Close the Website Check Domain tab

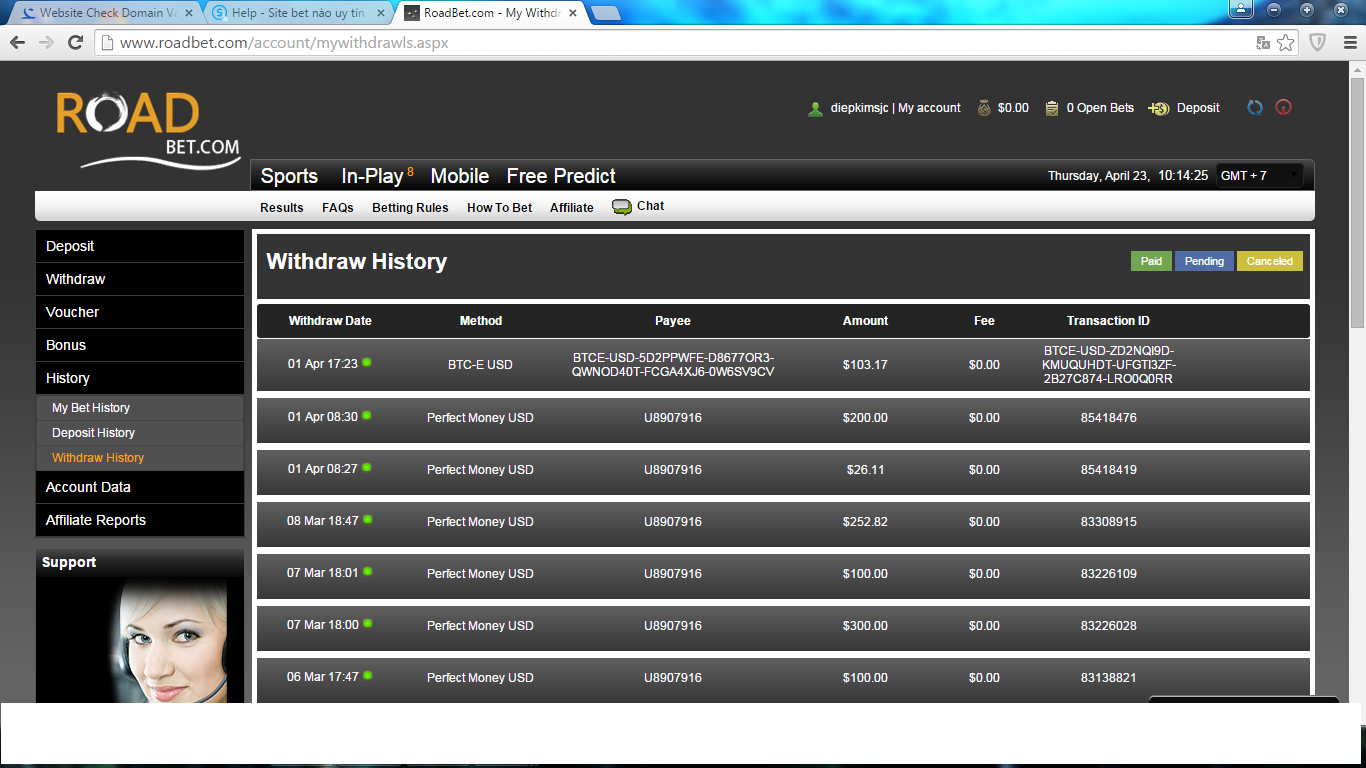tap(187, 13)
